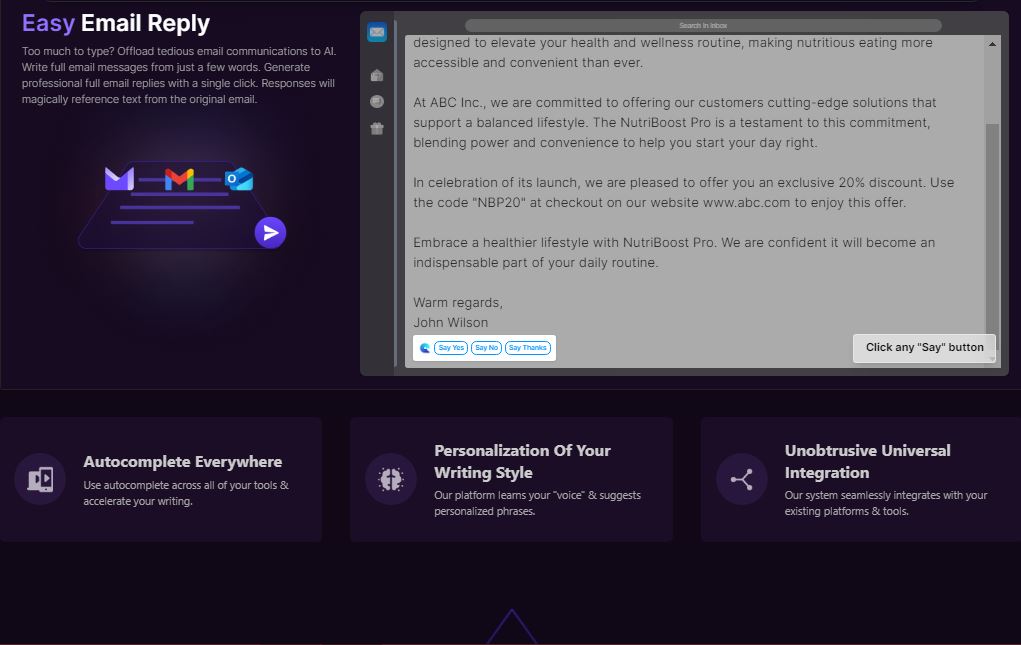Click the home icon in the mail sidebar
Screen dimensions: 1021x645
click(x=376, y=75)
